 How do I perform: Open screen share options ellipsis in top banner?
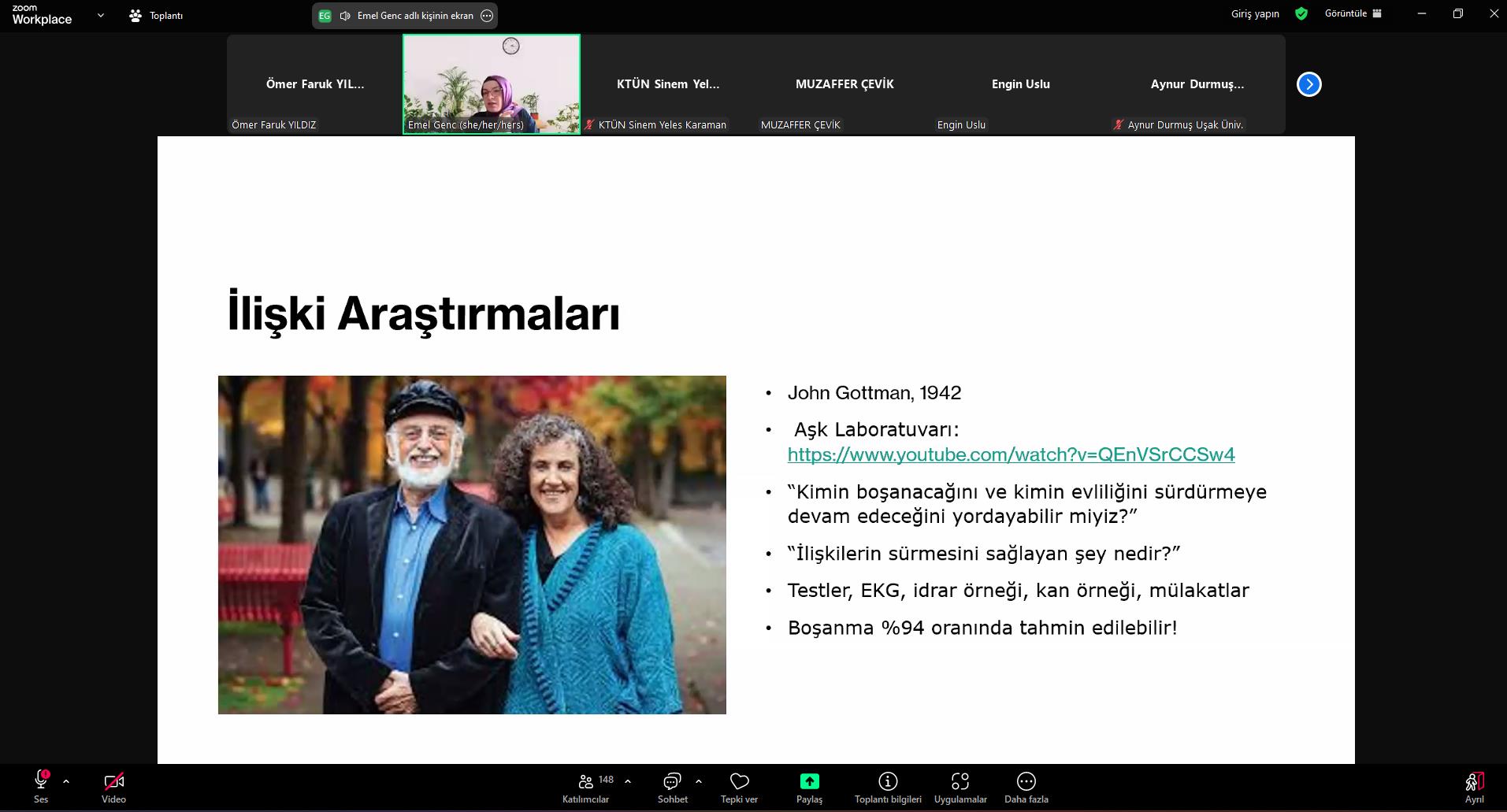[x=487, y=16]
